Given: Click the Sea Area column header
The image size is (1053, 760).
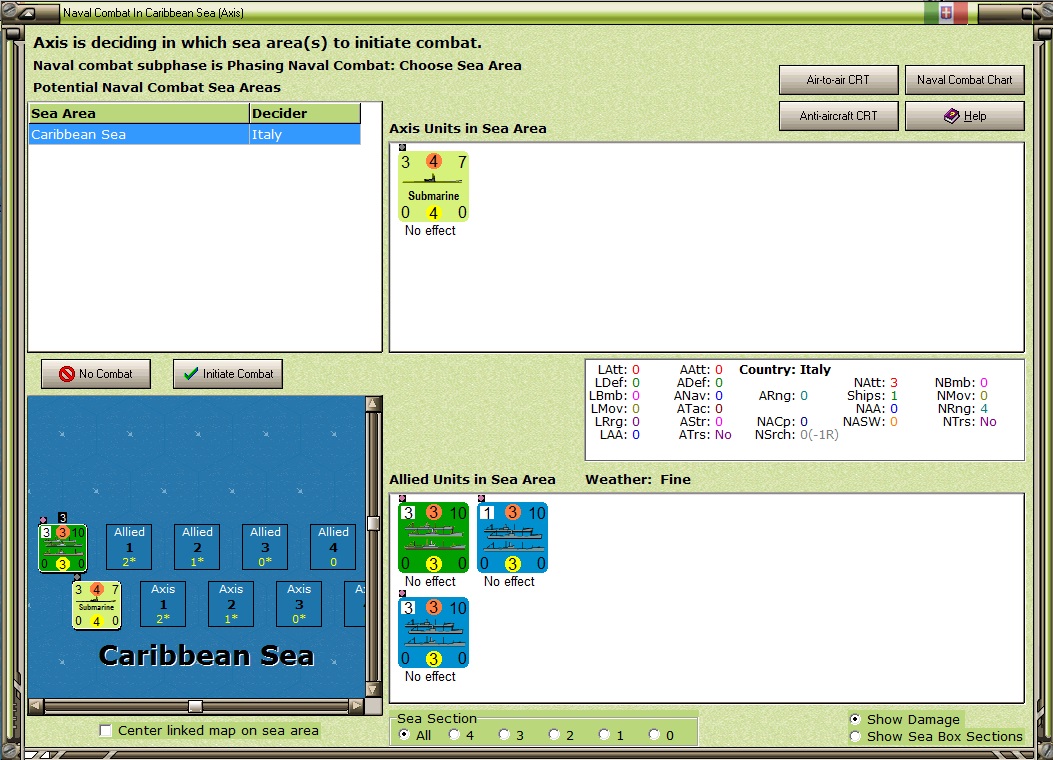Looking at the screenshot, I should (139, 113).
